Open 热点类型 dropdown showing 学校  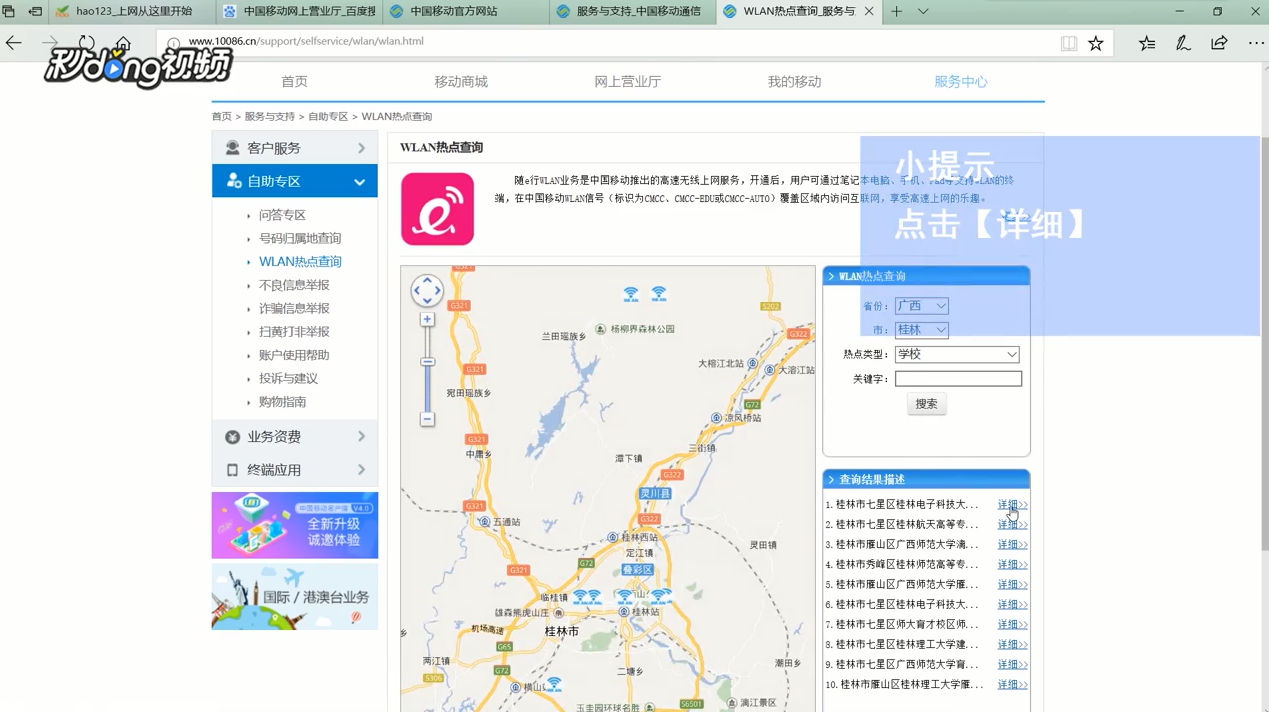pyautogui.click(x=957, y=354)
